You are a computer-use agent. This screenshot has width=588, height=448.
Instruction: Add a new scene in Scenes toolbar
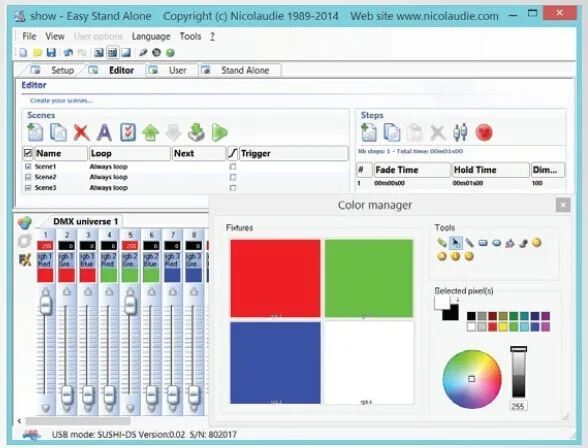coord(35,132)
